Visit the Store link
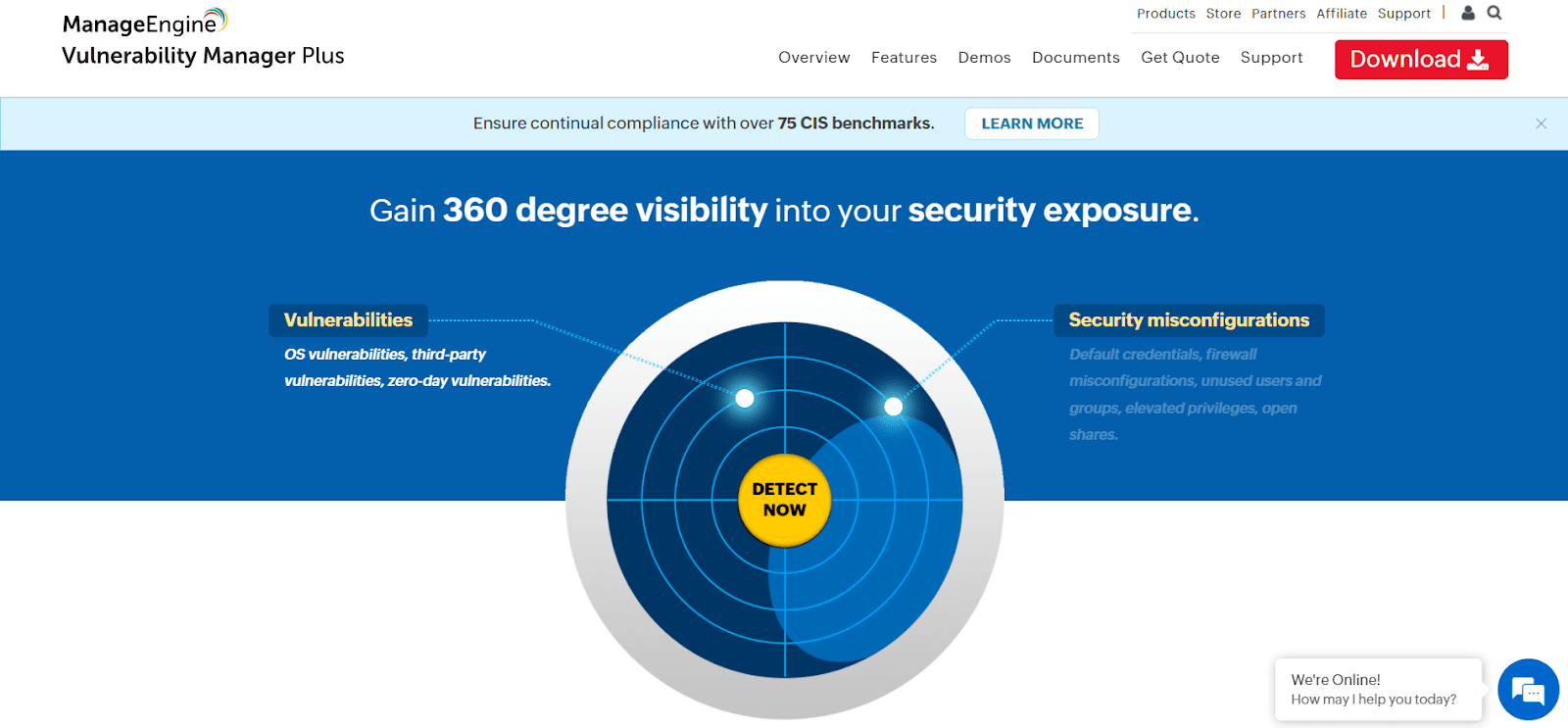Screen dimensions: 1568x728 (x=1223, y=14)
